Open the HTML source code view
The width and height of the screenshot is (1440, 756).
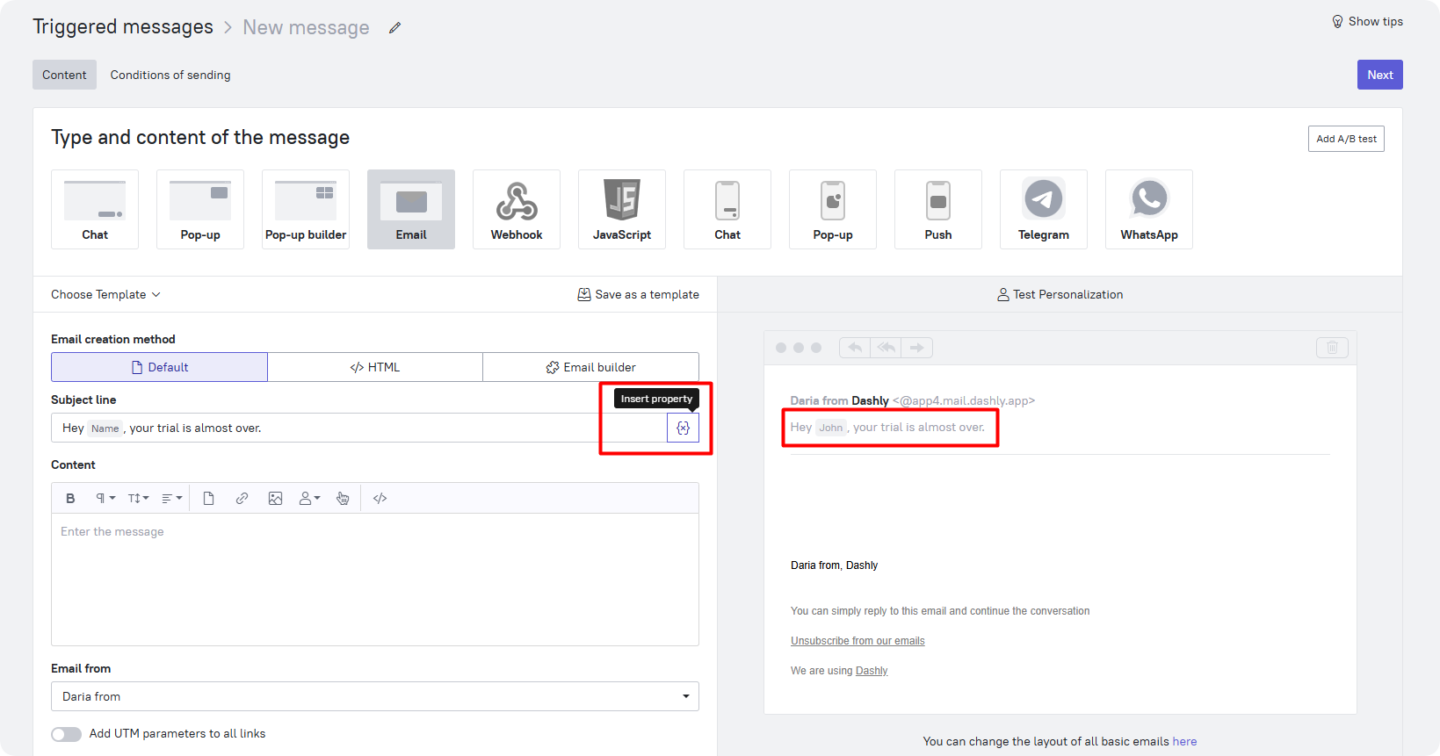click(380, 498)
